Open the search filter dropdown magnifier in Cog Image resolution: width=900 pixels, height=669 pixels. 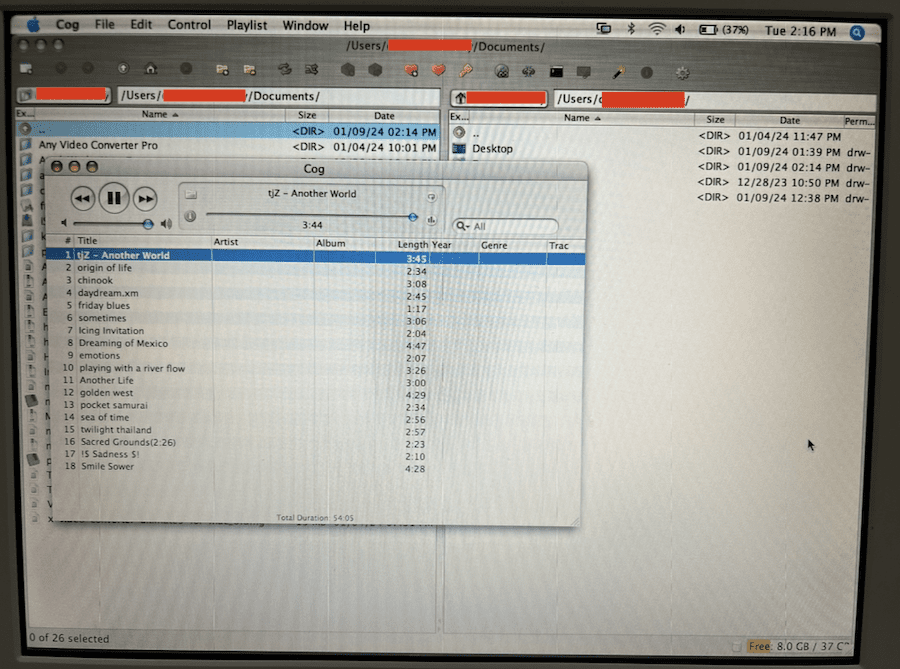click(x=462, y=226)
